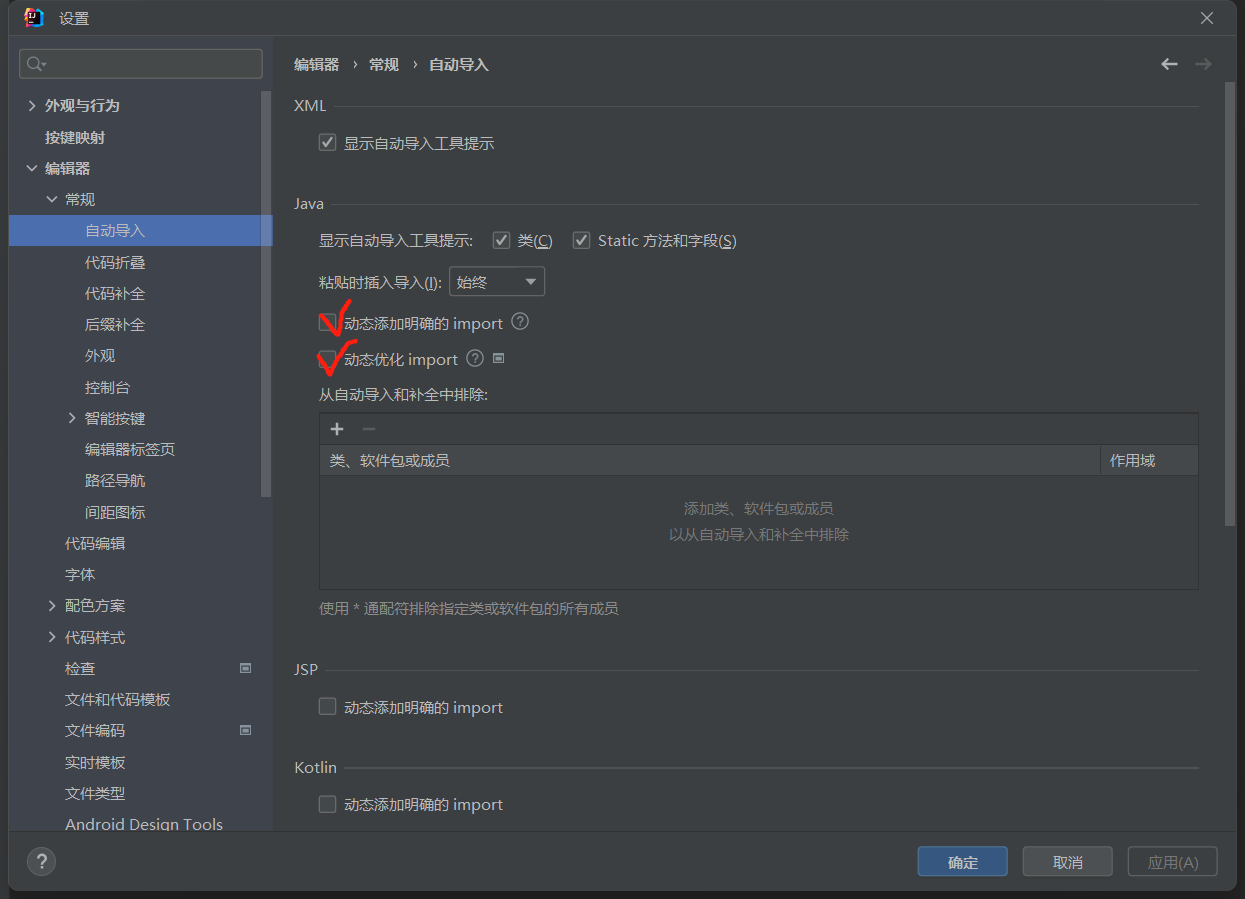The height and width of the screenshot is (899, 1245).
Task: Uncheck the 类(C) checkbox
Action: click(502, 240)
